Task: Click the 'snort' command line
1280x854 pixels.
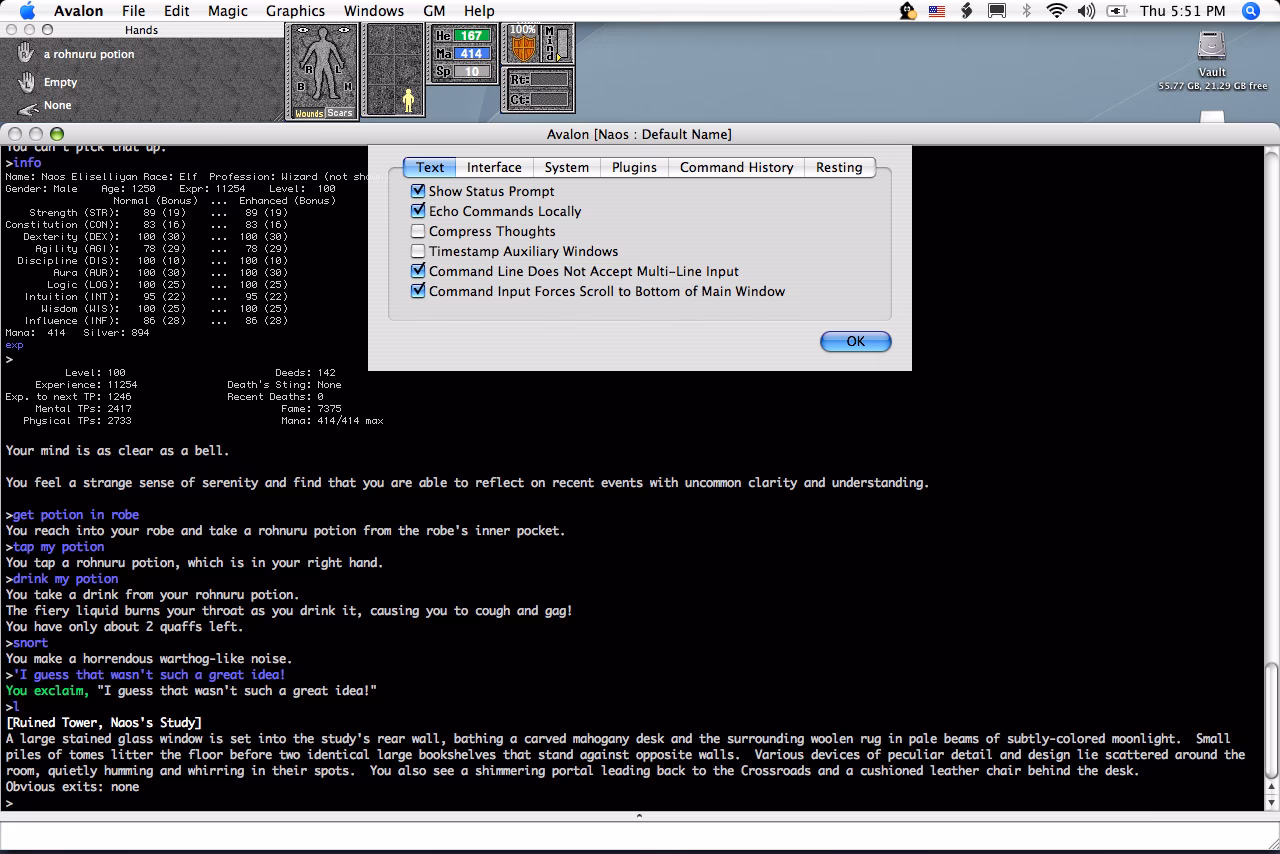Action: pyautogui.click(x=31, y=643)
